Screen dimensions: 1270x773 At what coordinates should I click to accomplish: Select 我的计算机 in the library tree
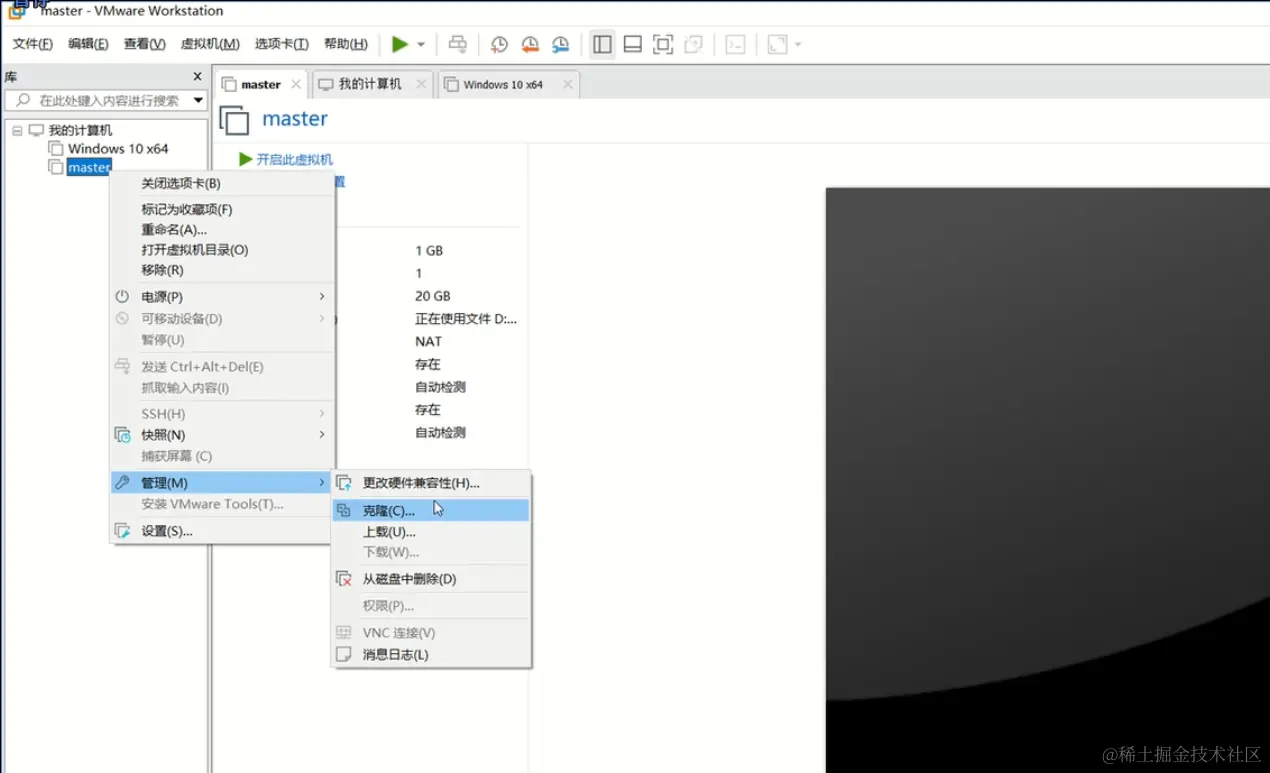[80, 130]
